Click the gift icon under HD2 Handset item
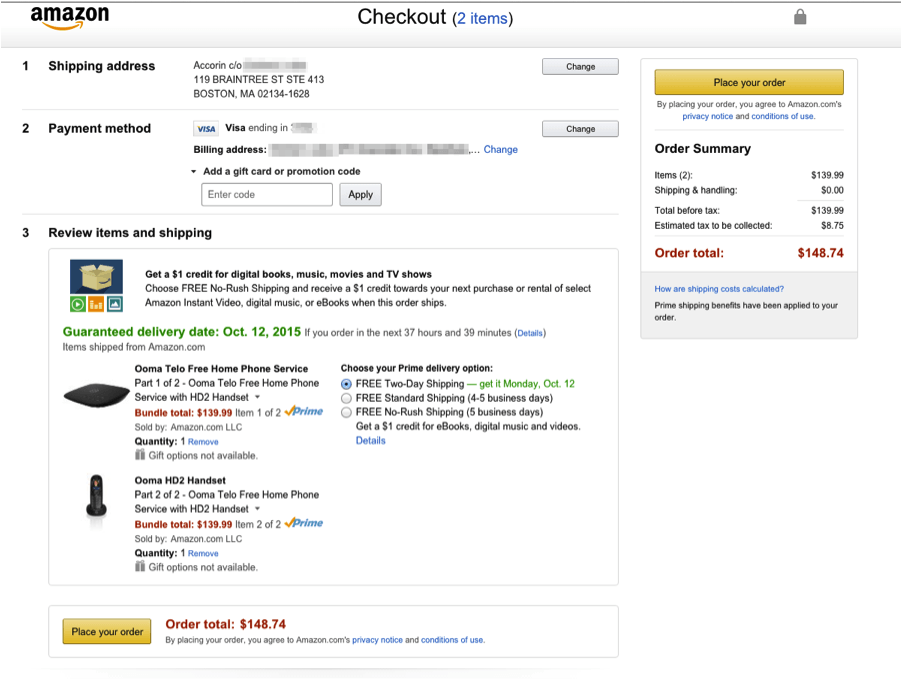 (x=140, y=567)
